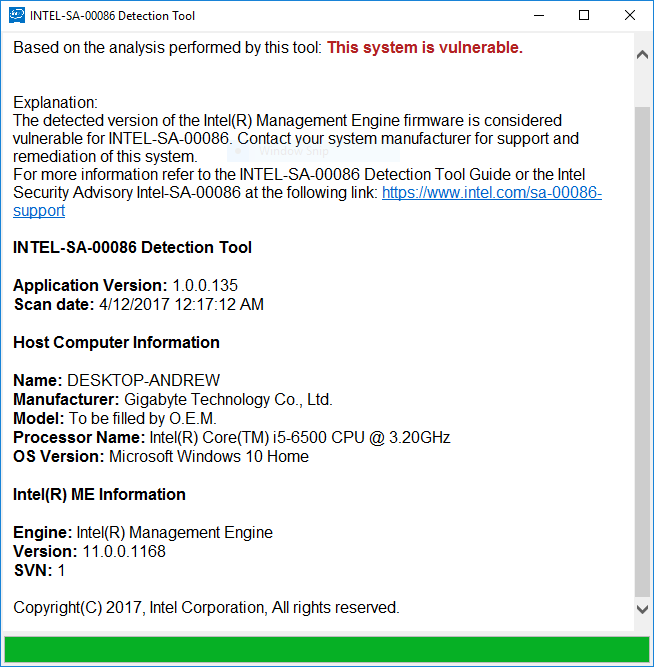
Task: Minimize the Detection Tool window
Action: 539,16
